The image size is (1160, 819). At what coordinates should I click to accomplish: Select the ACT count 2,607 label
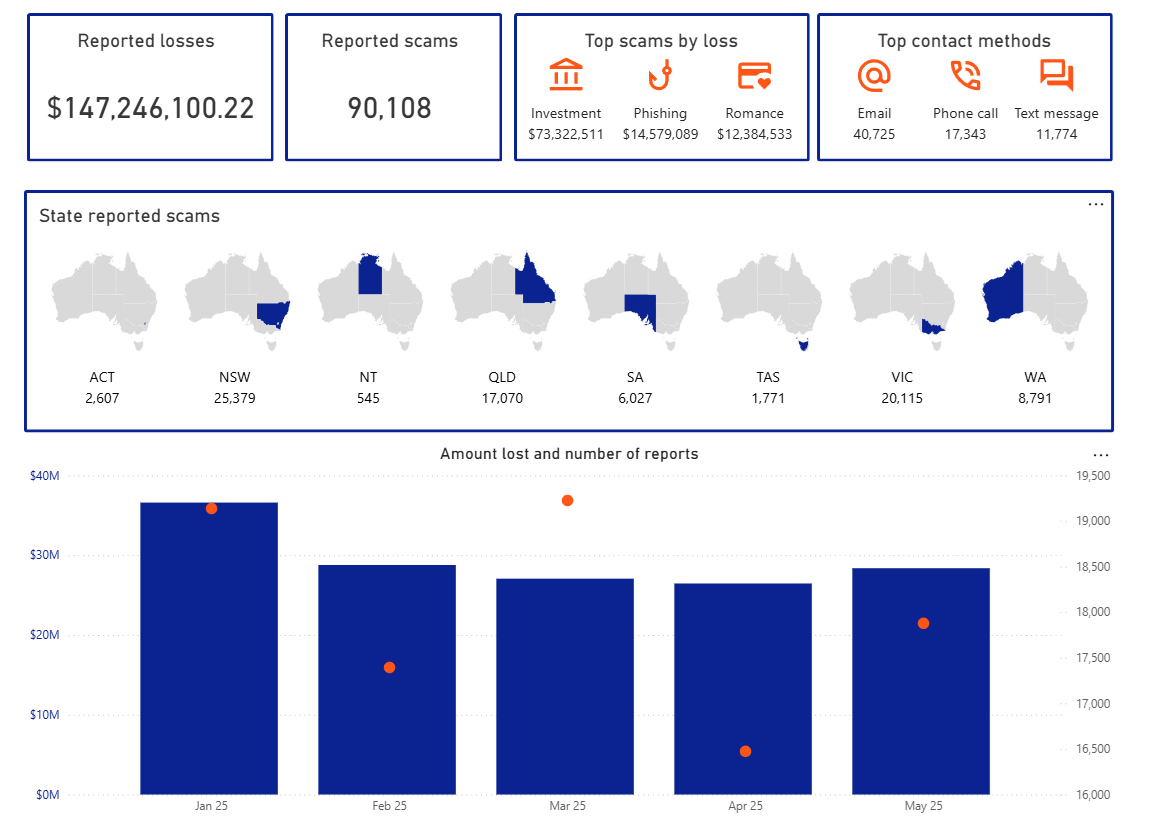pyautogui.click(x=102, y=398)
